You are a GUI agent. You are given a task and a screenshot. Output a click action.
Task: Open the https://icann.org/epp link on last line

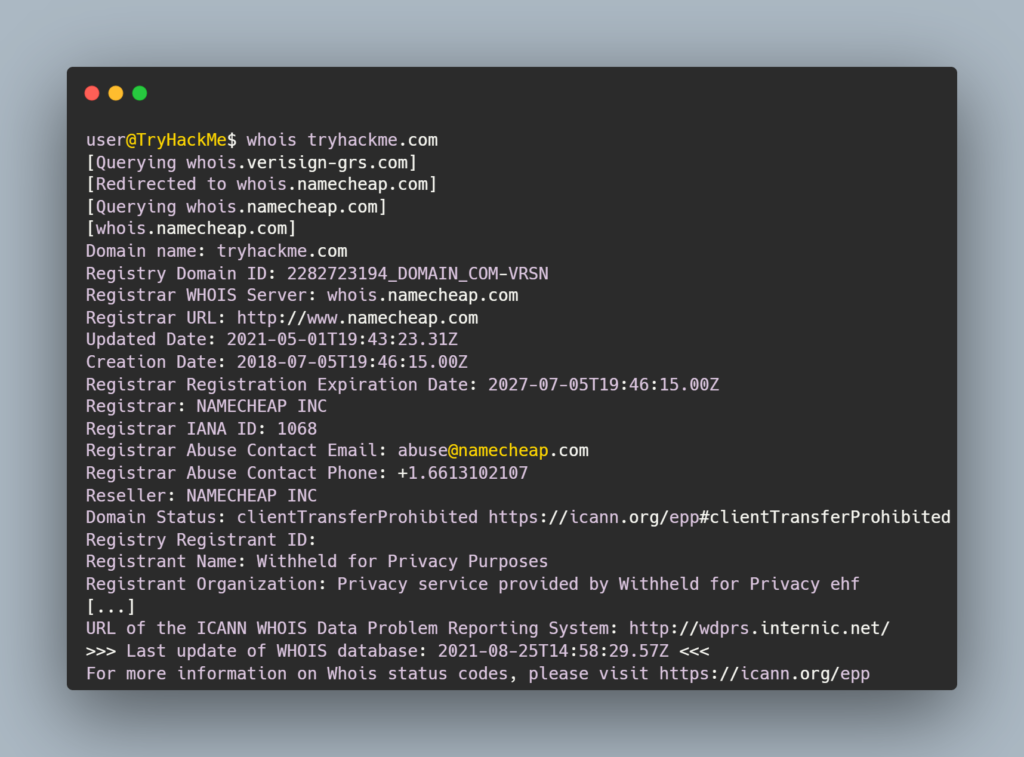764,673
